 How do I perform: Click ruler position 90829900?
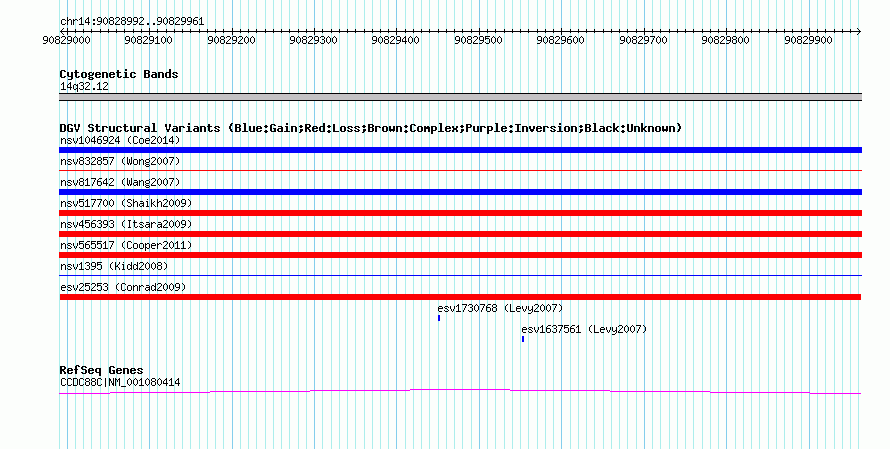(x=808, y=40)
